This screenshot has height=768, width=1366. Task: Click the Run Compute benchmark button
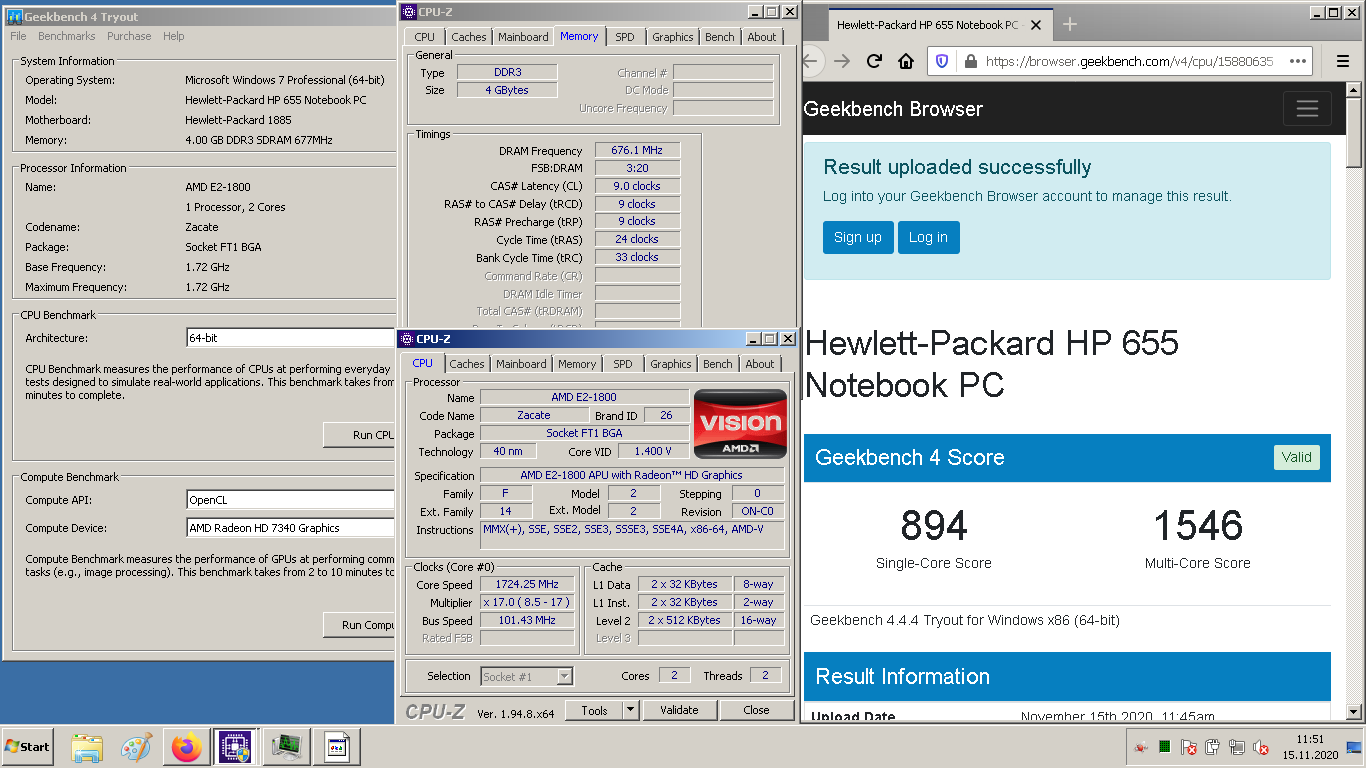coord(360,625)
